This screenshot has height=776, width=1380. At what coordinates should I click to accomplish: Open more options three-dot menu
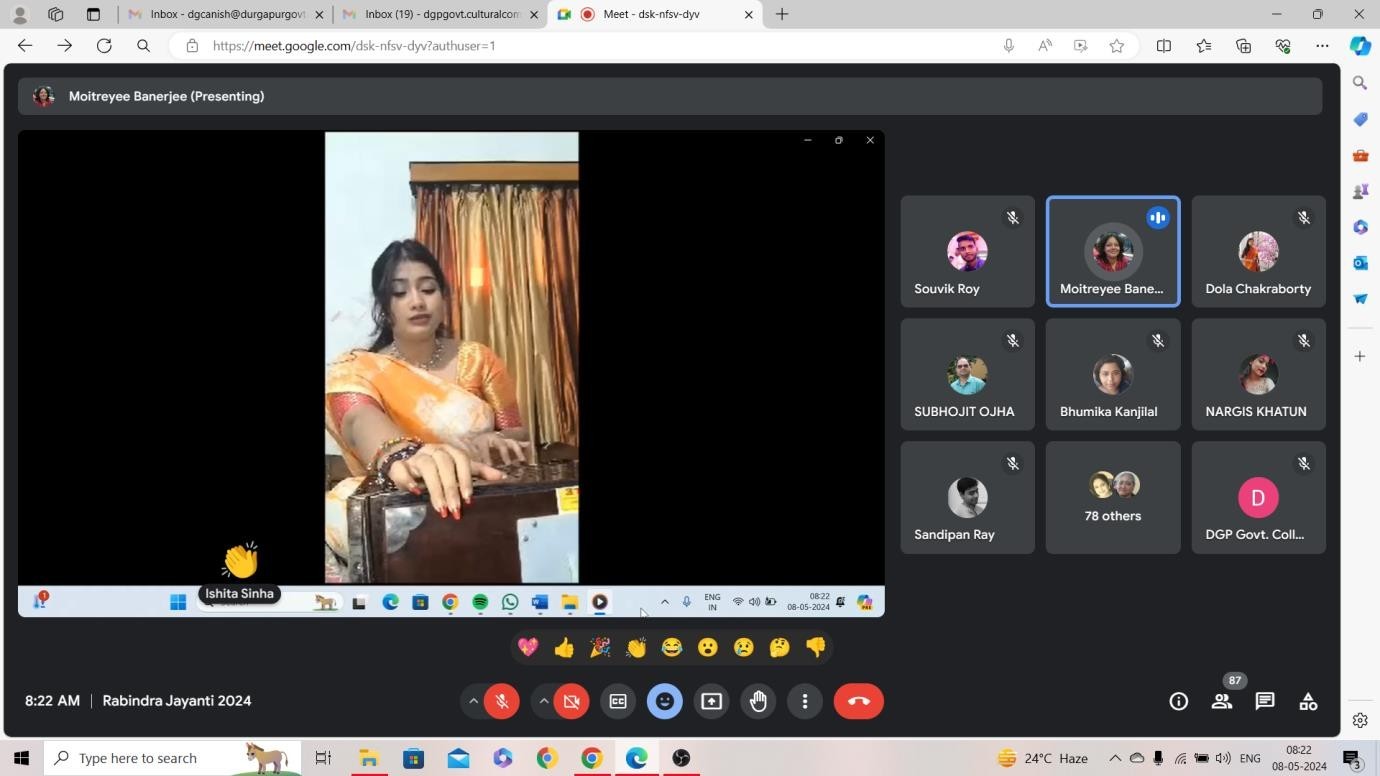(804, 701)
